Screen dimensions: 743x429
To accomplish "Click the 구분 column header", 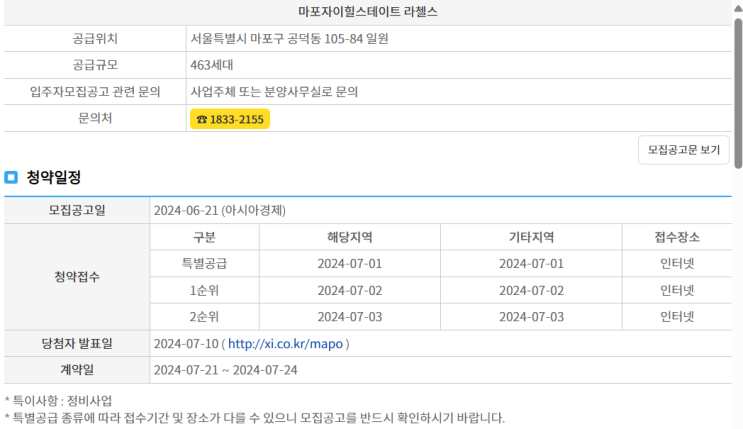I will click(204, 237).
